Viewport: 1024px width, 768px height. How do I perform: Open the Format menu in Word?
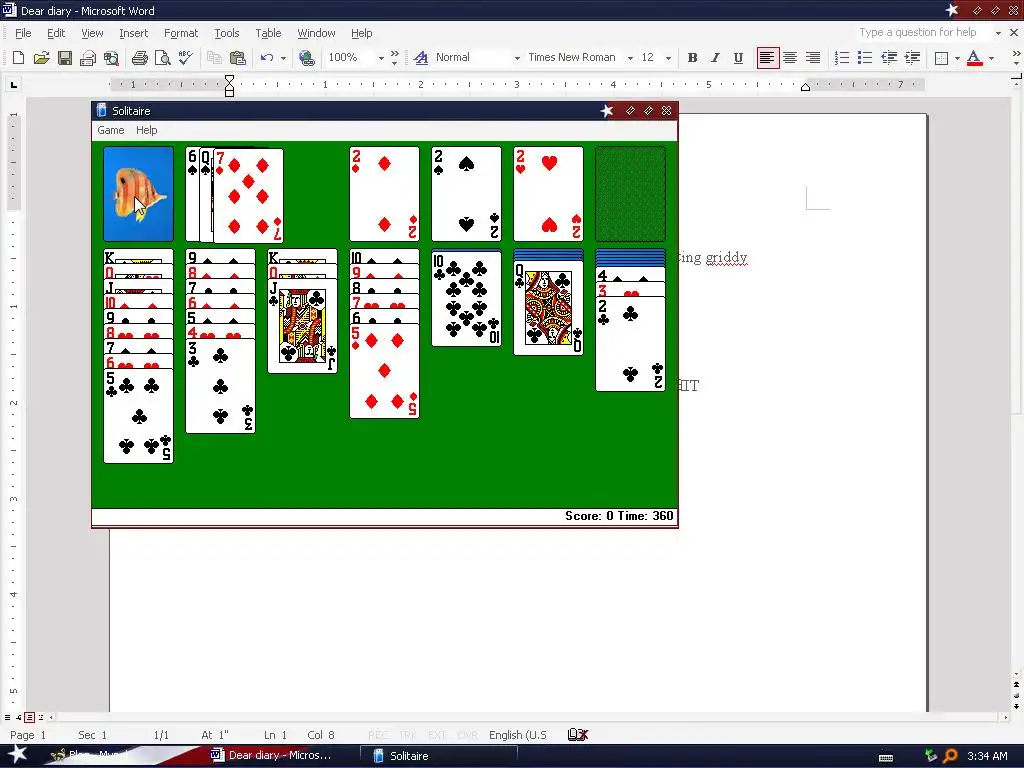181,33
